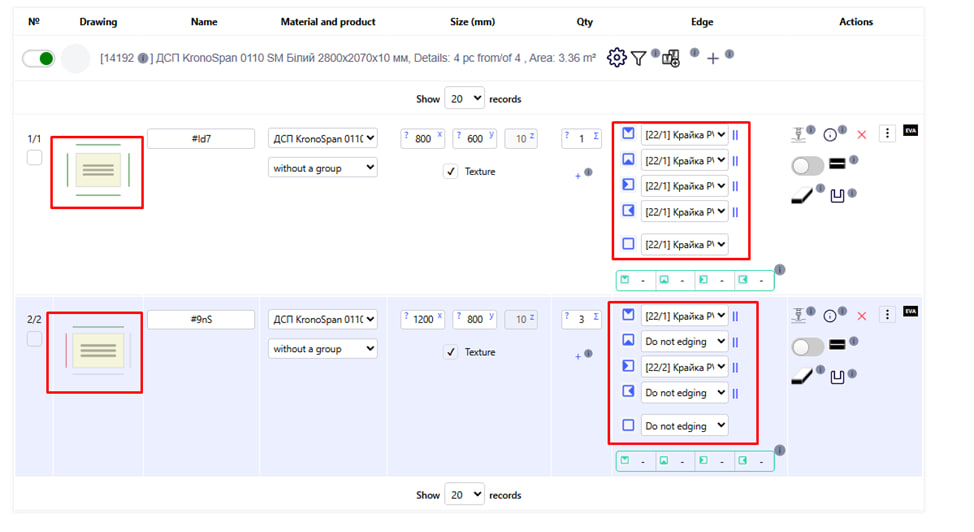The height and width of the screenshot is (532, 974).
Task: Click the drawing thumbnail of part #9nS
Action: pos(98,349)
